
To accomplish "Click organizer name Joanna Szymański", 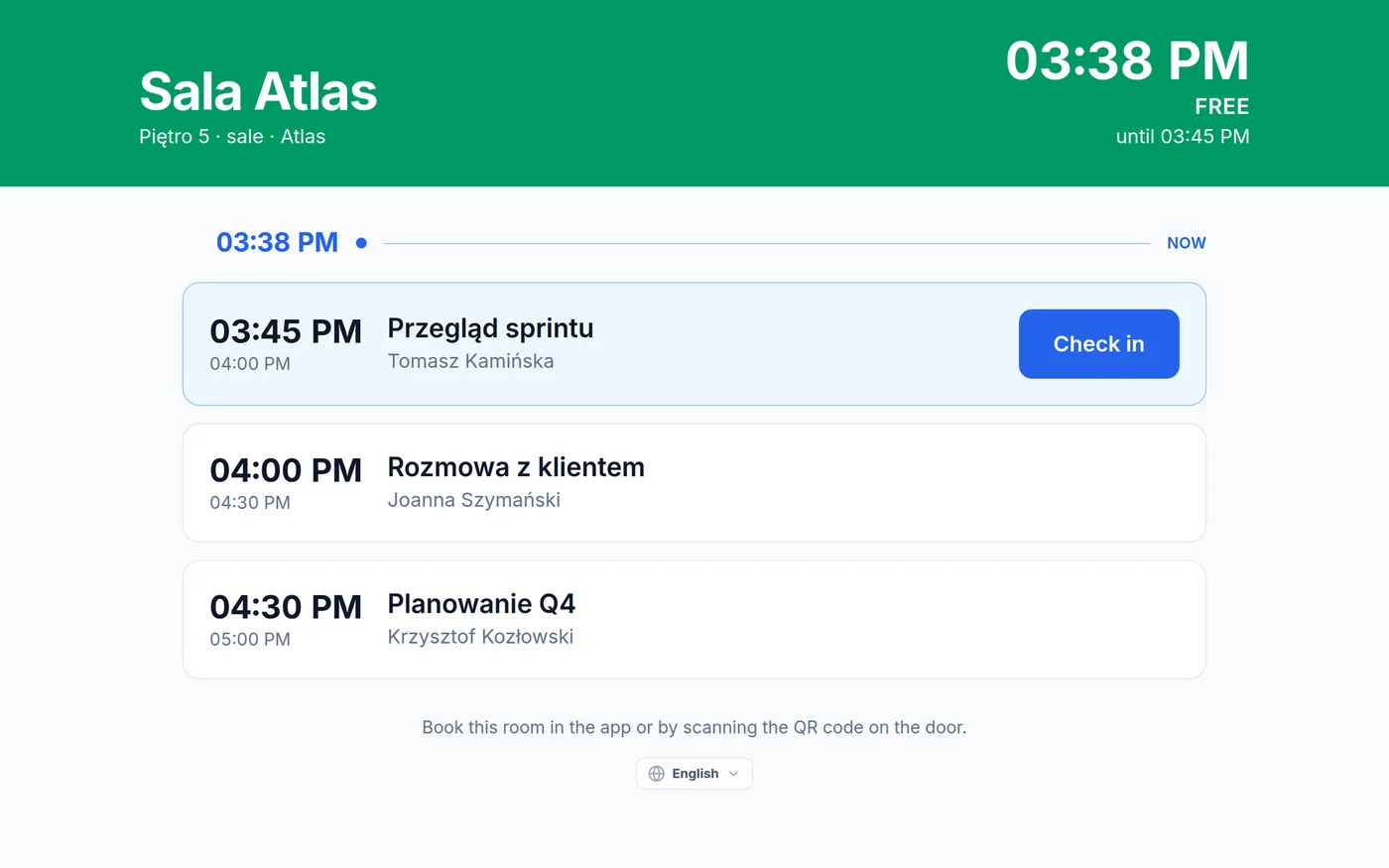I will pos(473,500).
